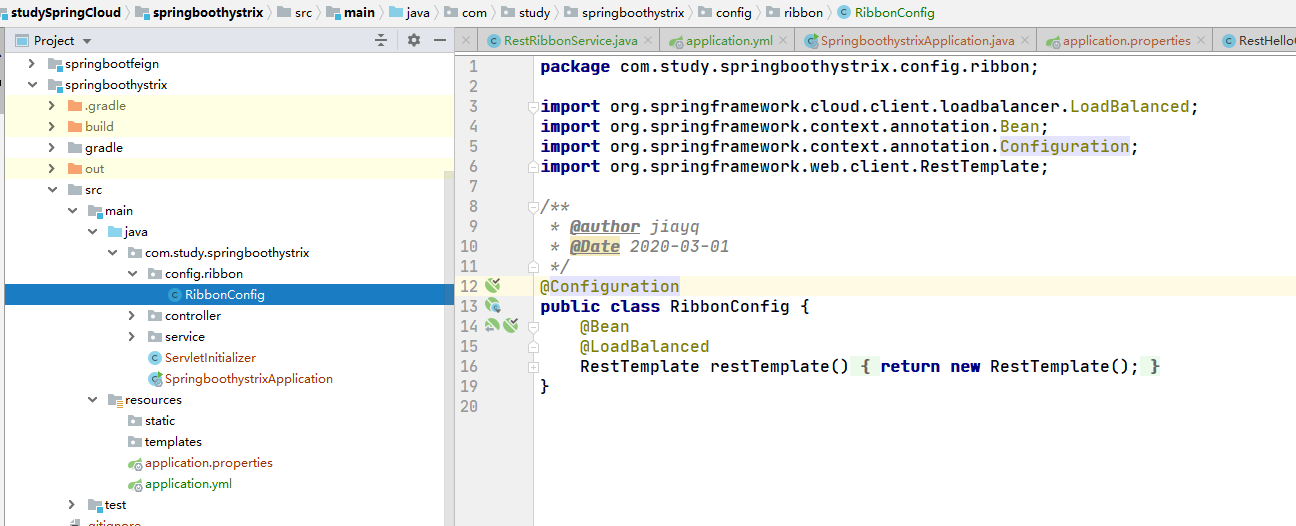The image size is (1296, 526).
Task: Hide the Project tool window
Action: pyautogui.click(x=439, y=40)
